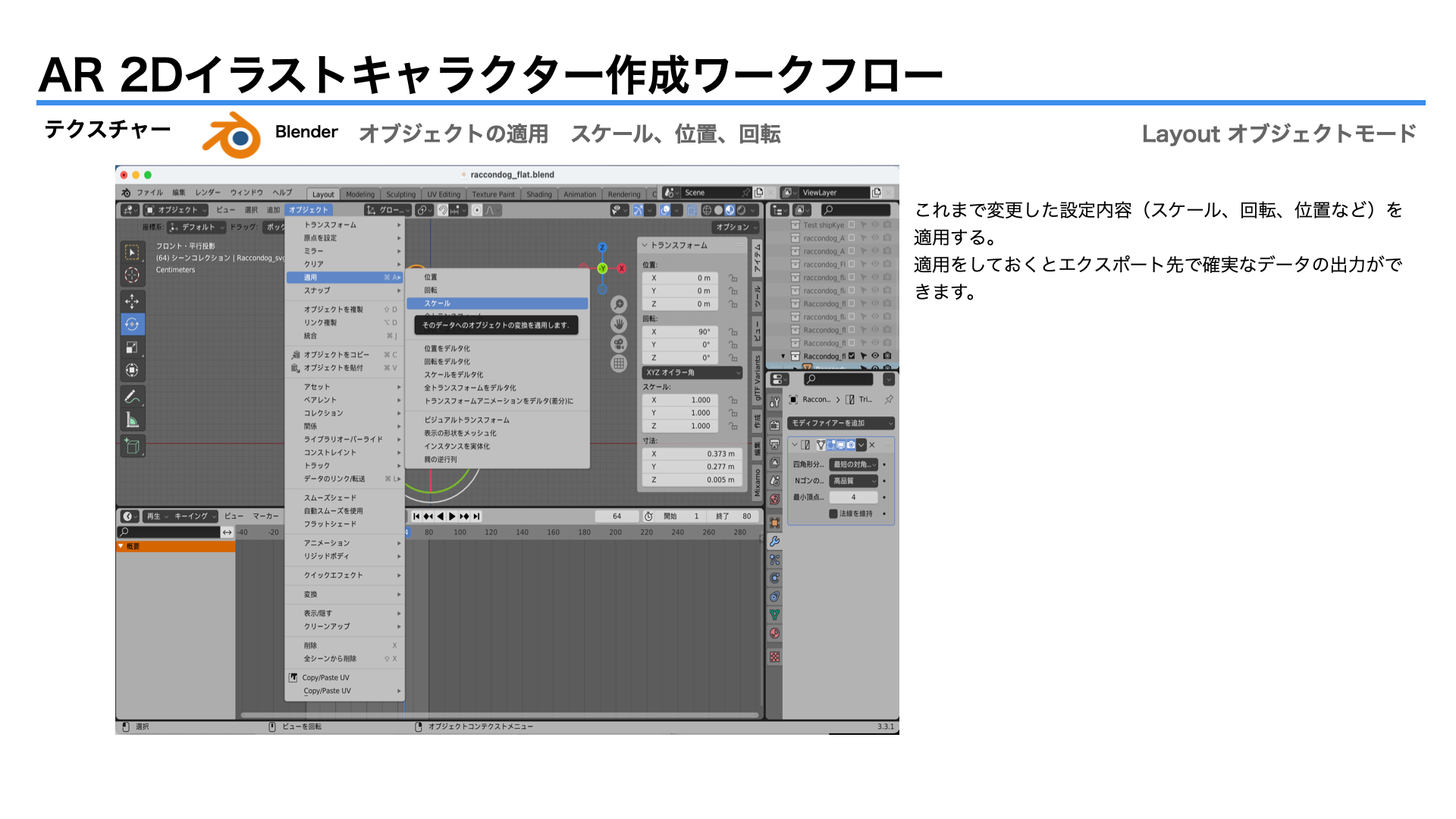The width and height of the screenshot is (1456, 819).
Task: Toggle the camera view icon
Action: 619,344
